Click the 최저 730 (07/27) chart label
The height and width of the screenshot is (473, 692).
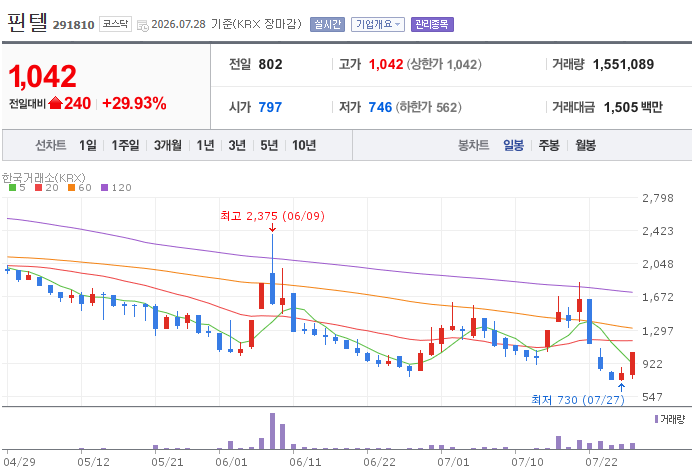coord(578,400)
